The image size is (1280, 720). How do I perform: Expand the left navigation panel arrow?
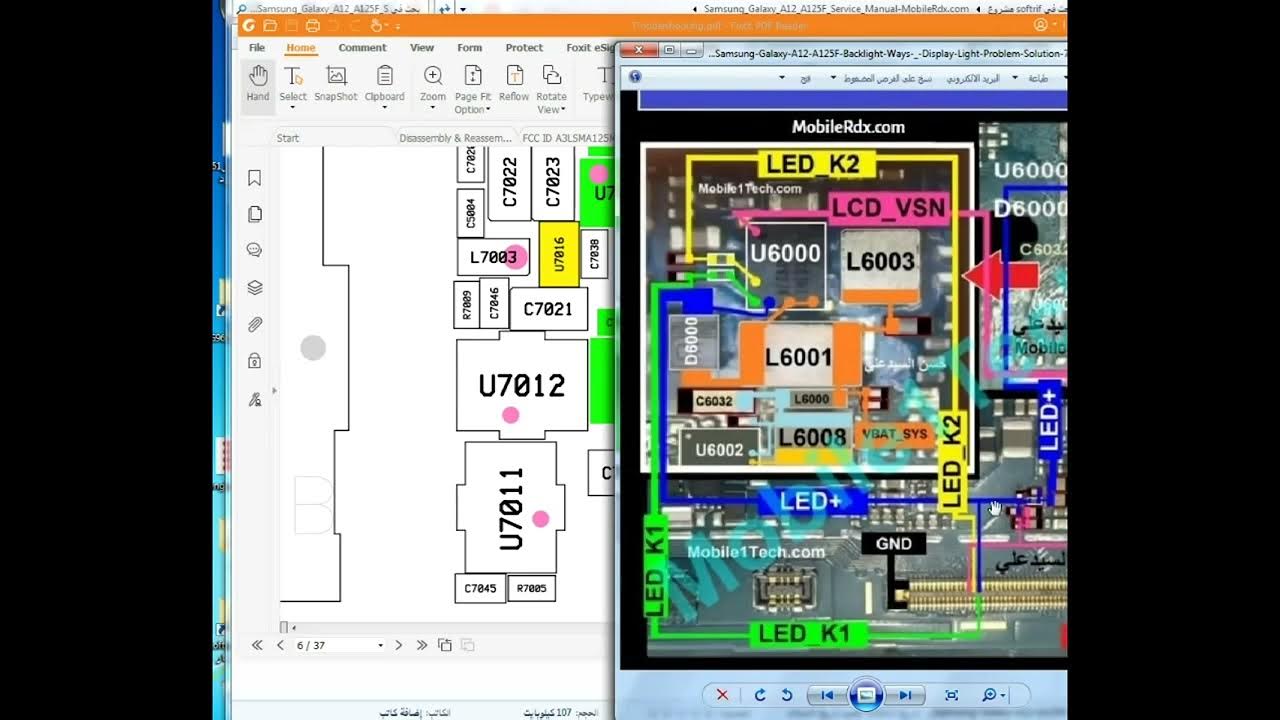274,391
